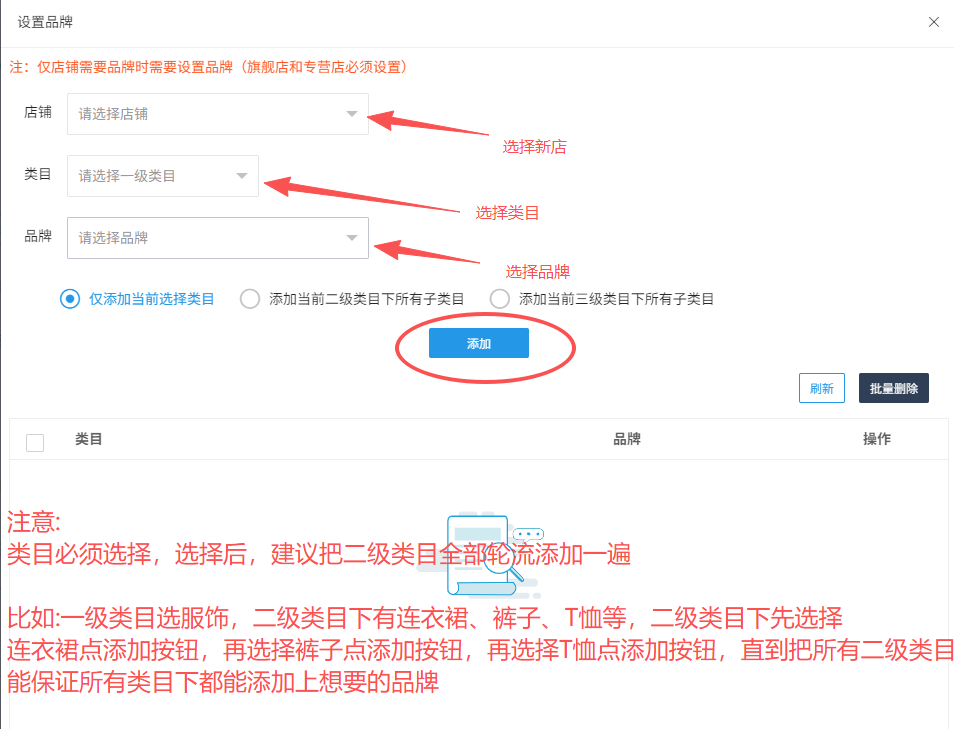Click the 操作 column header
The height and width of the screenshot is (729, 954).
877,439
